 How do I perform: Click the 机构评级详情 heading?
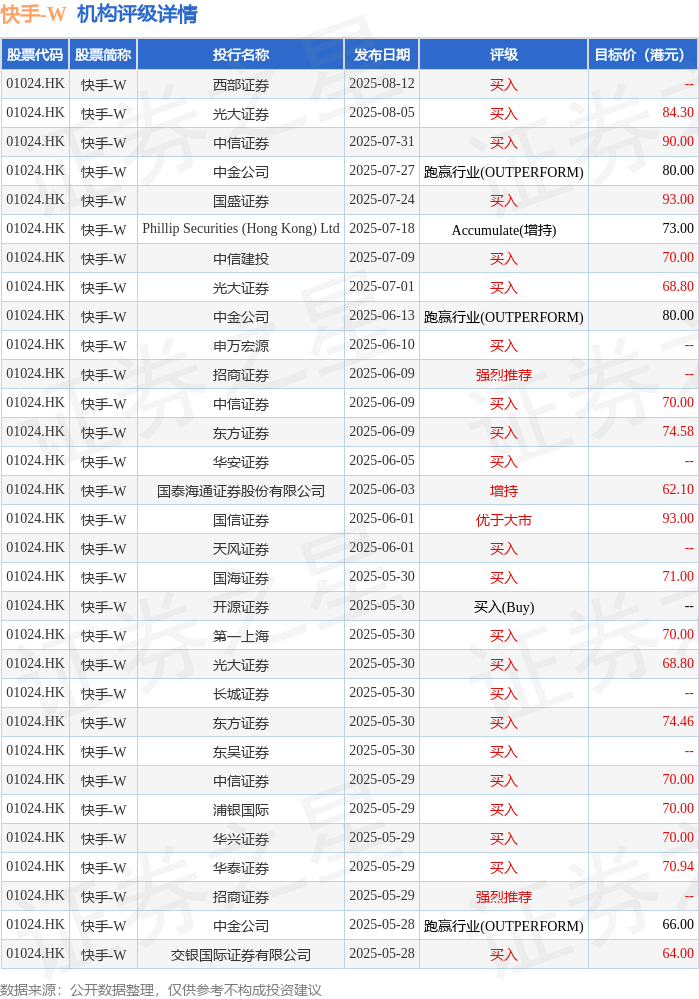click(x=138, y=14)
